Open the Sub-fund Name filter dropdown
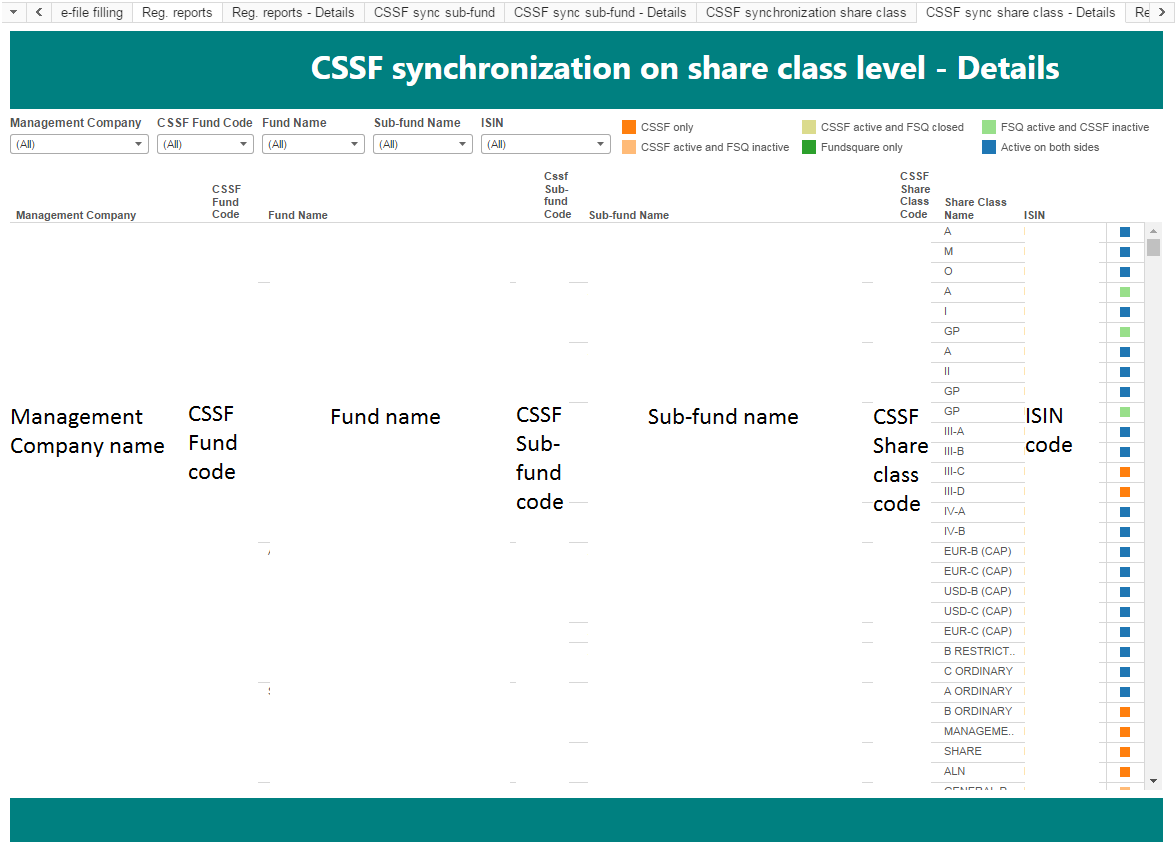The height and width of the screenshot is (849, 1176). pos(422,144)
